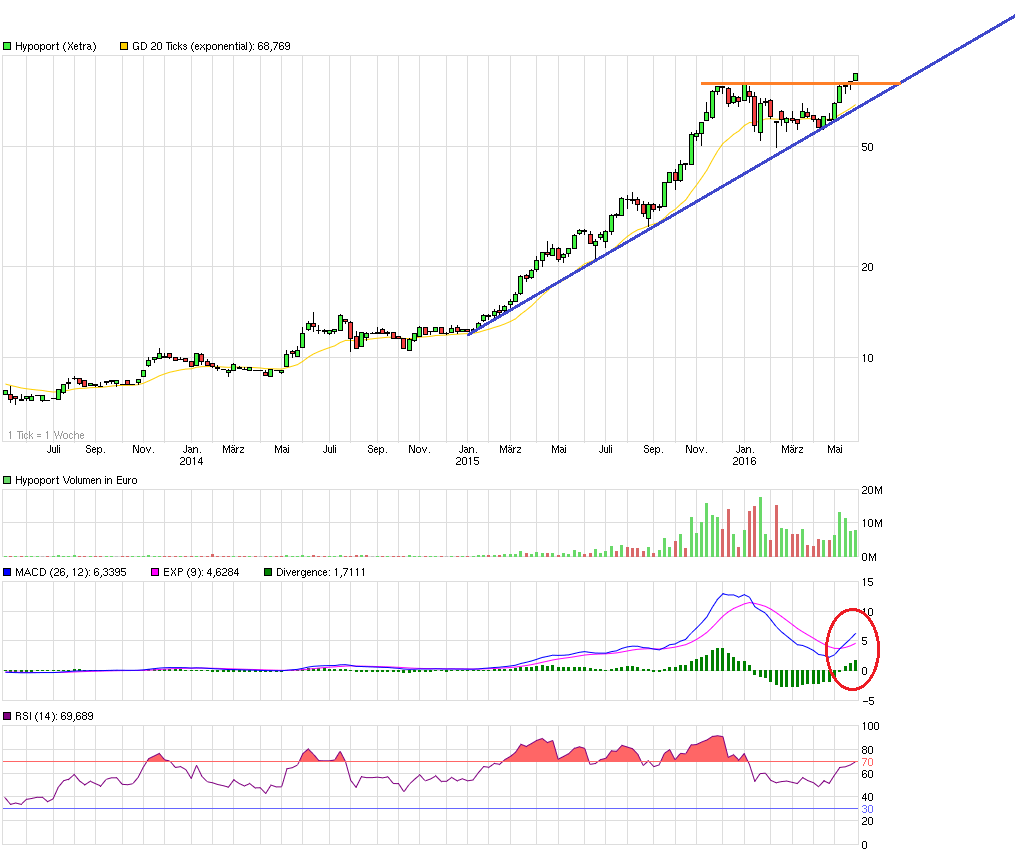Viewport: 1015px width, 854px height.
Task: Select the 'RSI (14): 69,689' label
Action: click(54, 716)
